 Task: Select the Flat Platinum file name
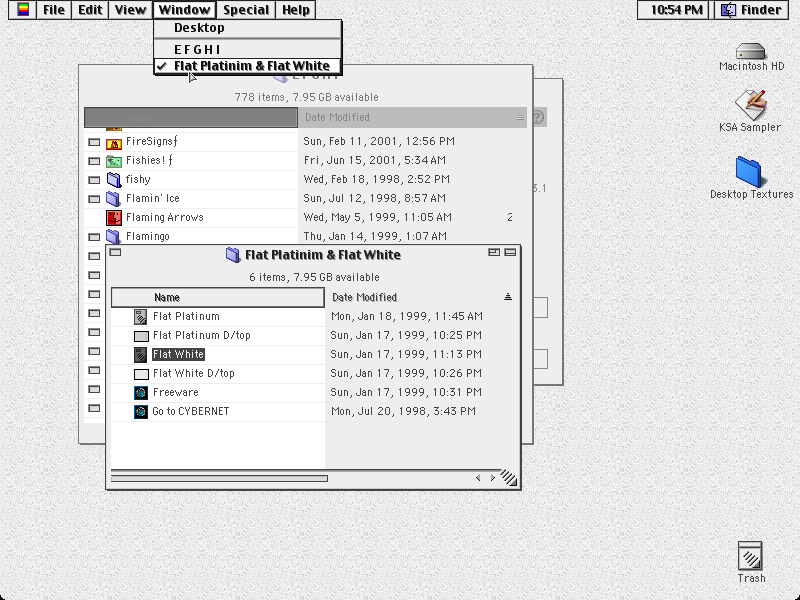[x=186, y=317]
